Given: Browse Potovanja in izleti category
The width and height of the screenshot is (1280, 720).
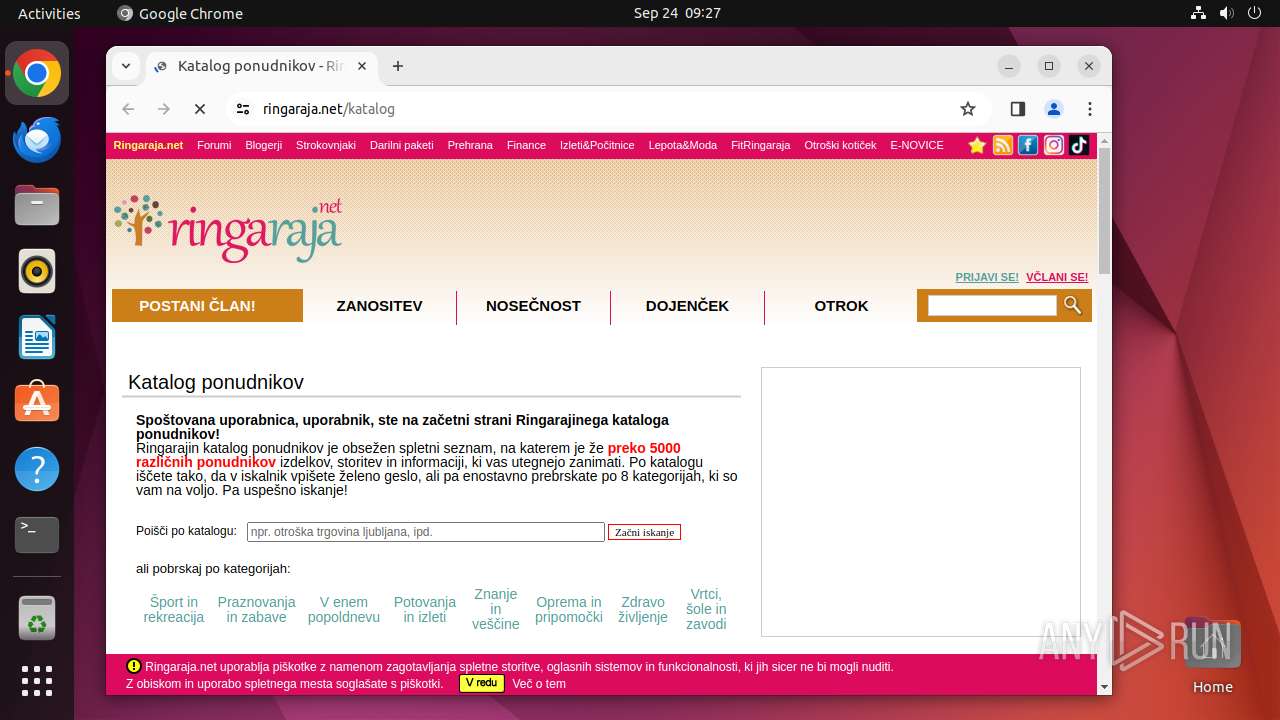Looking at the screenshot, I should 425,610.
